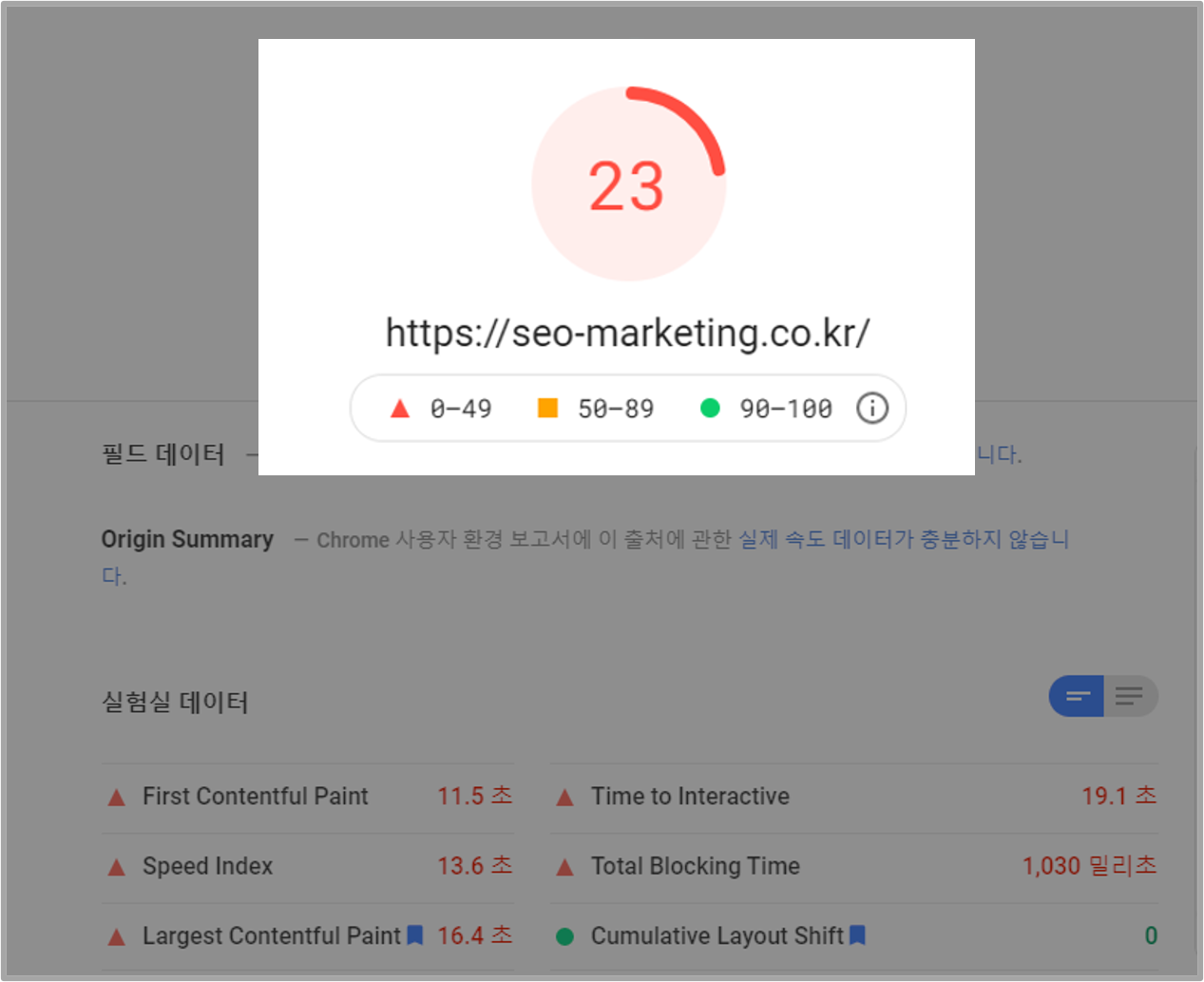Viewport: 1204px width, 982px height.
Task: Click the red triangle beside Speed Index
Action: (x=116, y=866)
